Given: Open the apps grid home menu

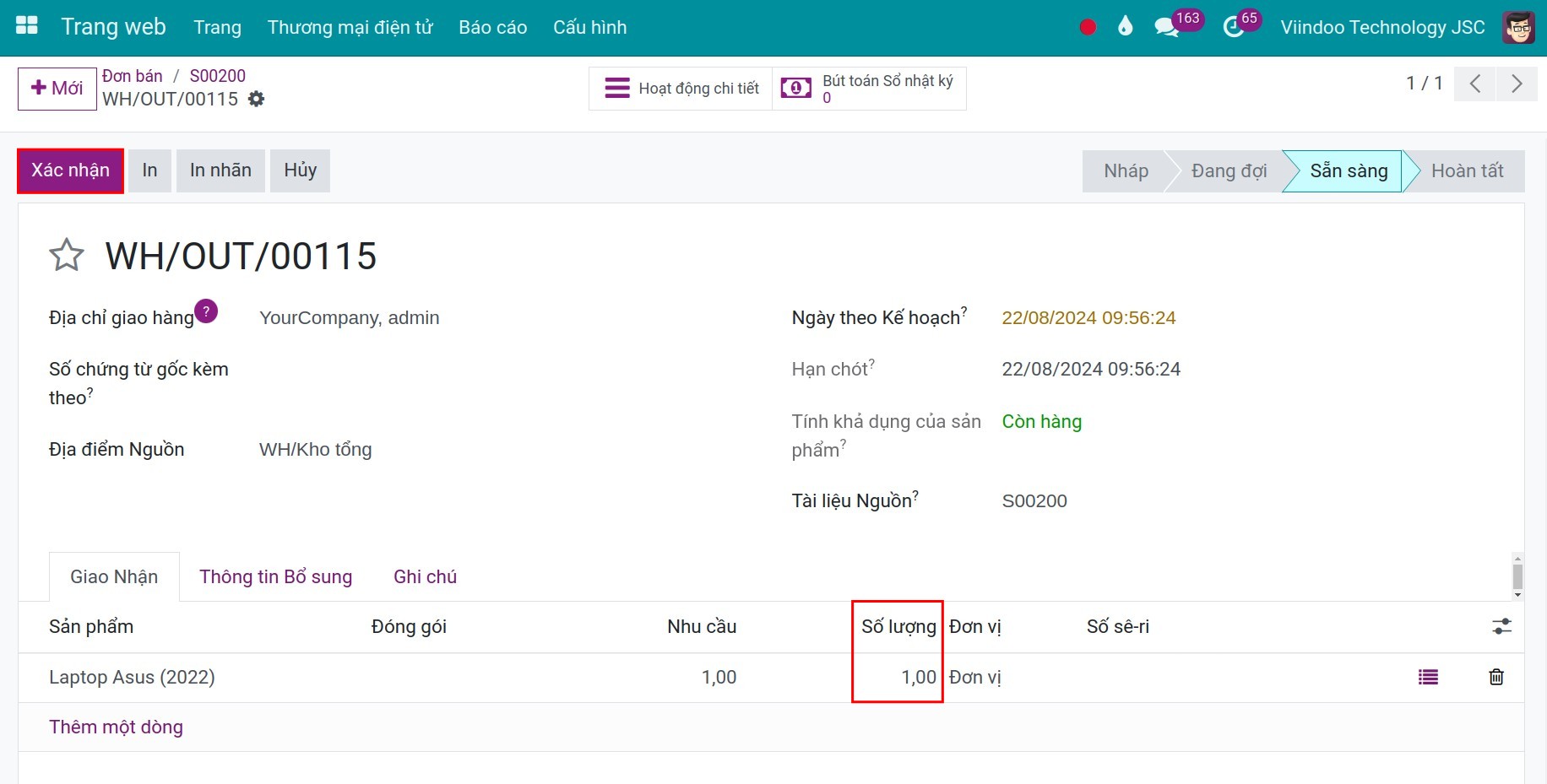Looking at the screenshot, I should click(27, 26).
